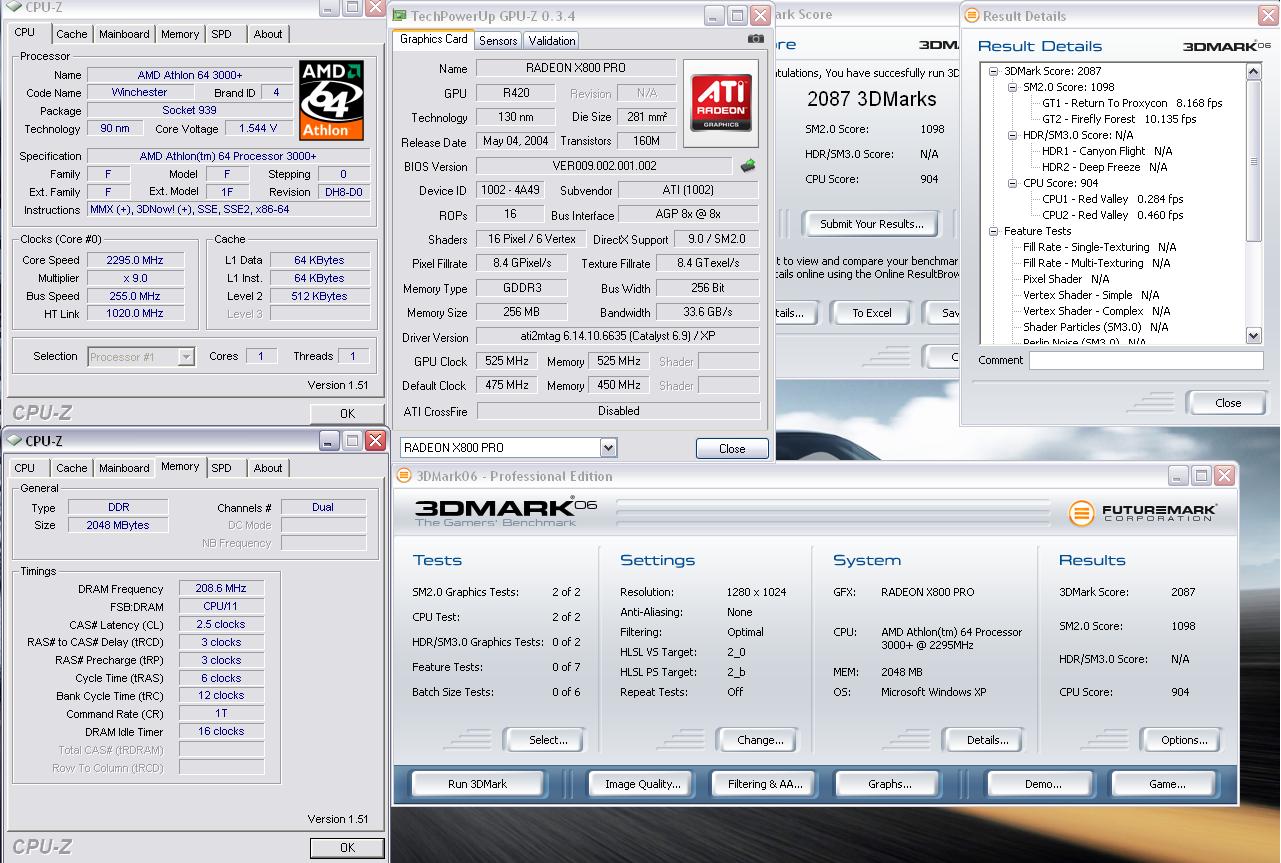The height and width of the screenshot is (863, 1281).
Task: Collapse the 3DMark Score: 2087 tree node
Action: tap(994, 71)
